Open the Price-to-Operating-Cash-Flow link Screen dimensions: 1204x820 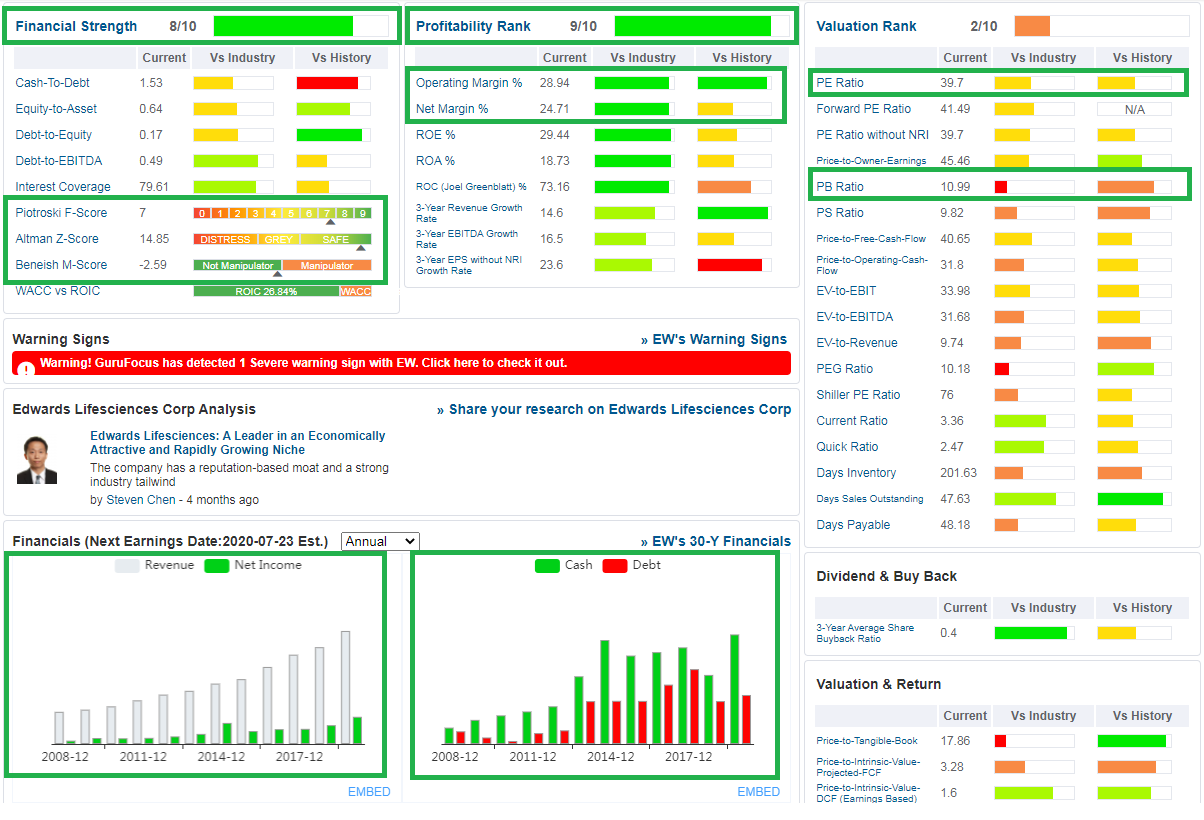click(871, 265)
